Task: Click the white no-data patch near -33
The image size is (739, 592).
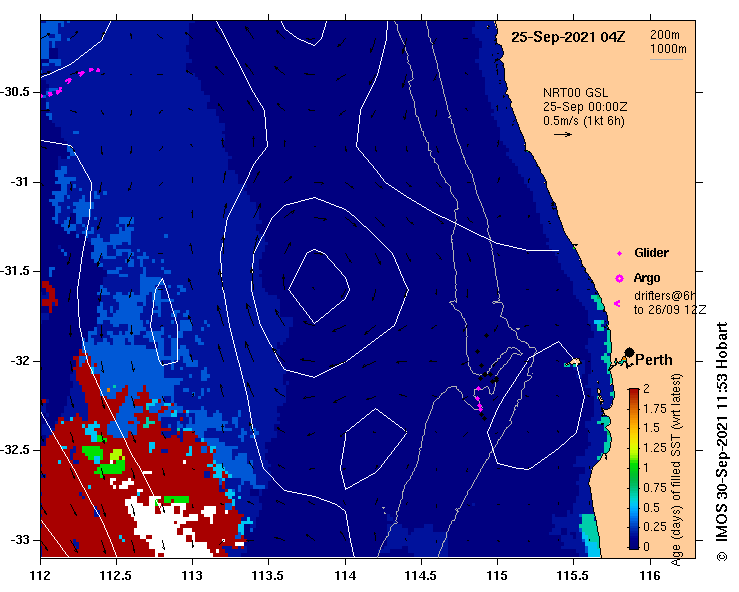Action: tap(165, 528)
